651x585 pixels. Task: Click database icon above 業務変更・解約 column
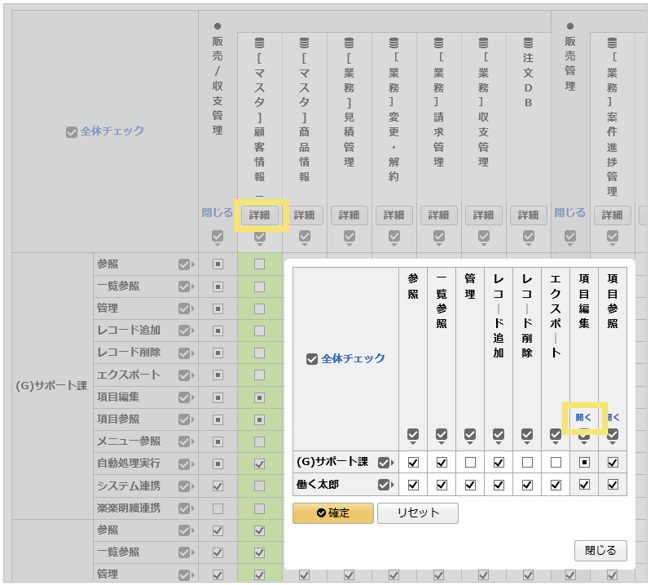pos(394,43)
